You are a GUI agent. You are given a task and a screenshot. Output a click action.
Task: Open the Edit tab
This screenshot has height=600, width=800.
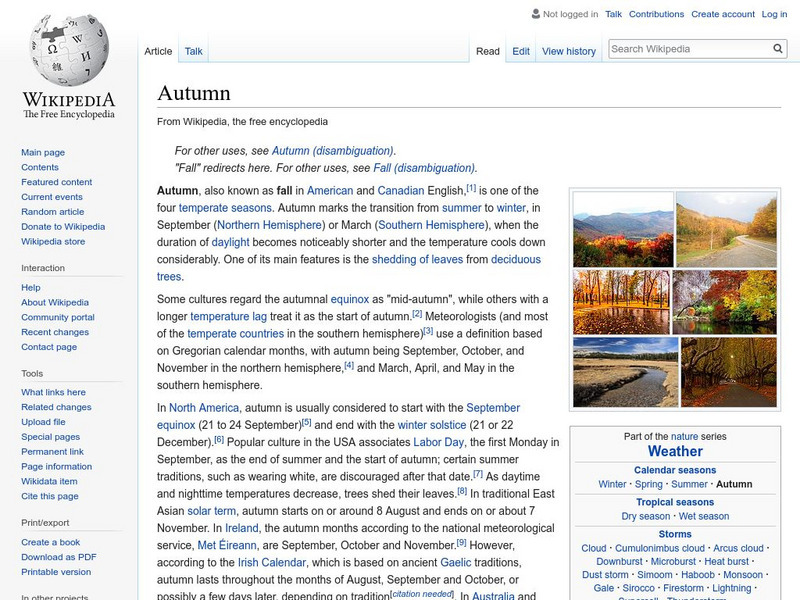(520, 51)
